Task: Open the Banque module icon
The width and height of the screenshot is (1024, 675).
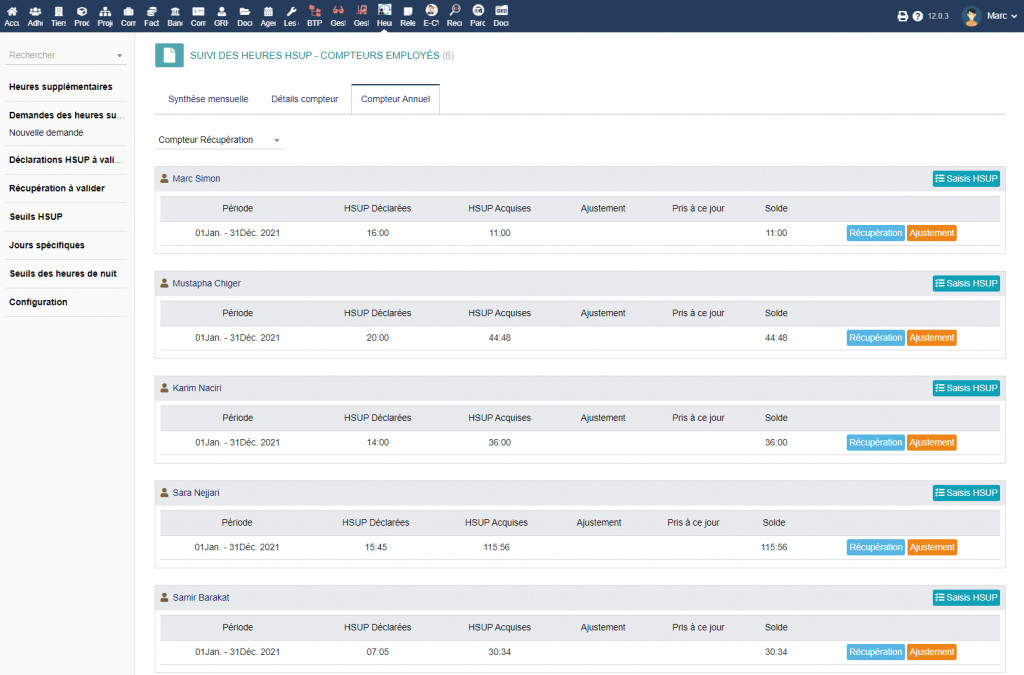Action: click(175, 15)
